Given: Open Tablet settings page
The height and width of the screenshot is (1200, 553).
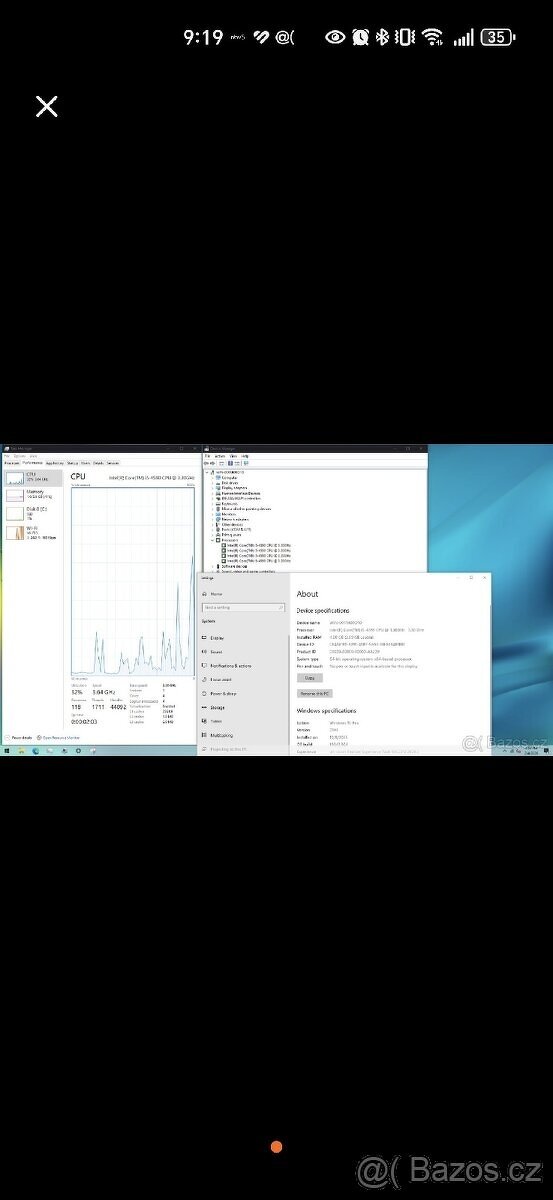Looking at the screenshot, I should tap(212, 721).
